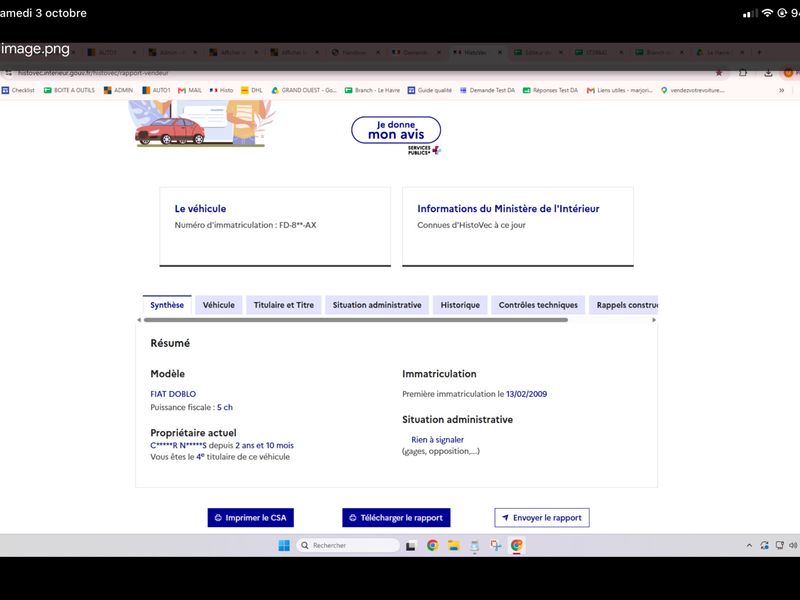Open the BOITE A OUTILS bookmark
The image size is (800, 600).
[x=69, y=90]
